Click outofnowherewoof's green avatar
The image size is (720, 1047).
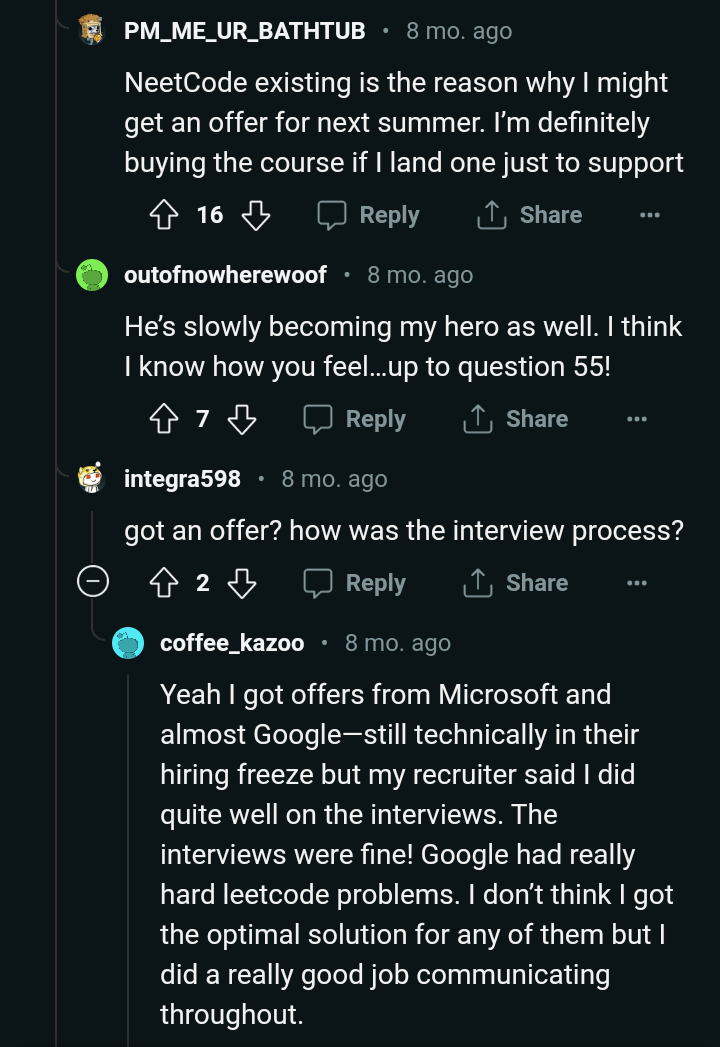[x=92, y=275]
